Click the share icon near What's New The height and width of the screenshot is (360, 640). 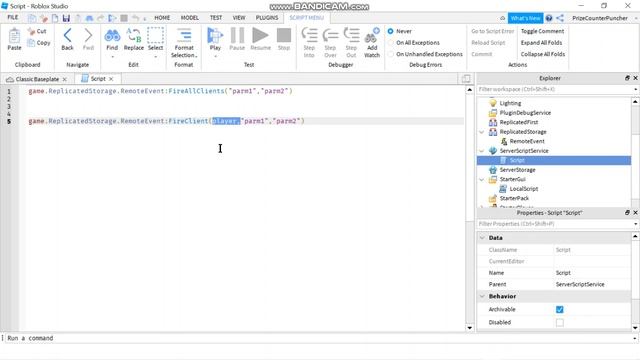pyautogui.click(x=560, y=18)
